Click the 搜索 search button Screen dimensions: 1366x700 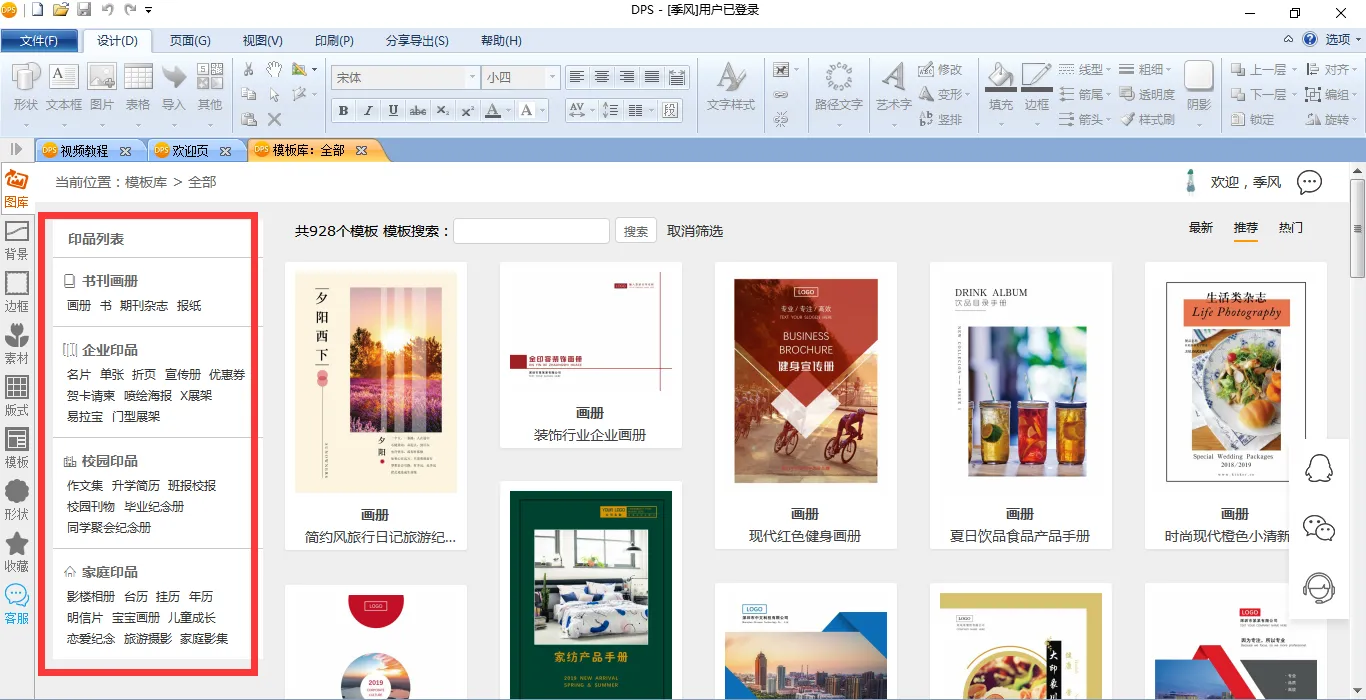point(636,231)
